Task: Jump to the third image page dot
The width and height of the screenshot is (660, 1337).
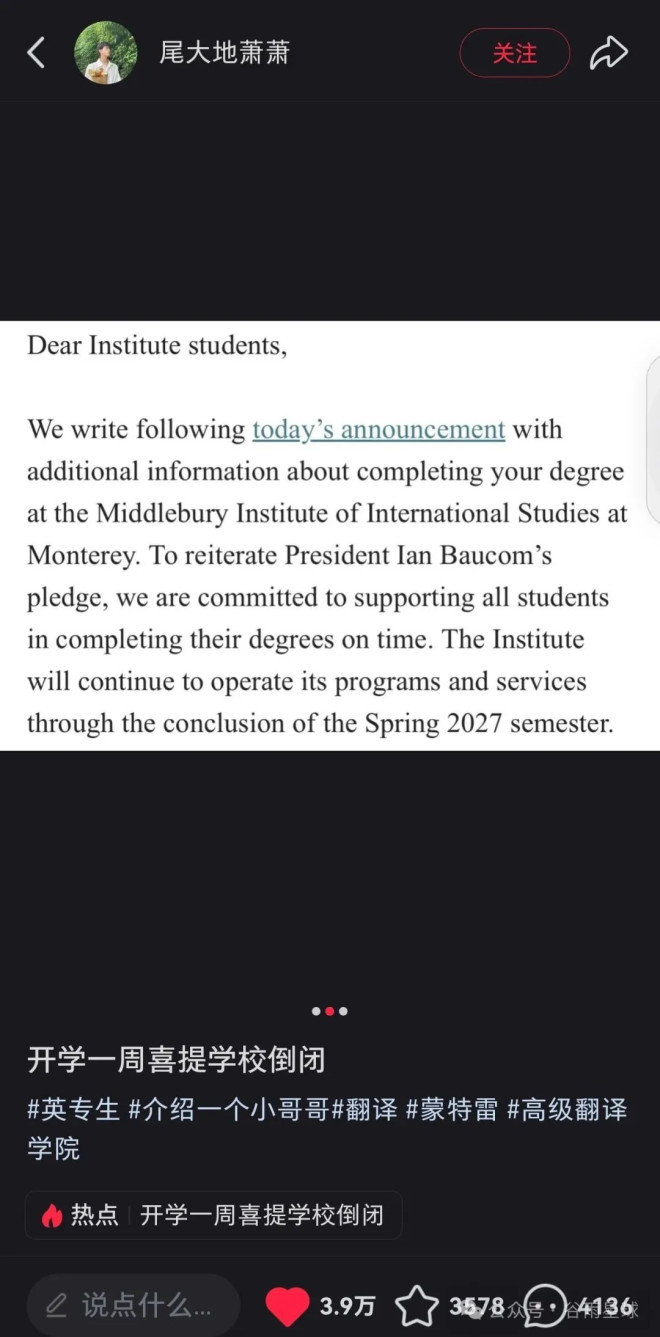Action: coord(343,1011)
